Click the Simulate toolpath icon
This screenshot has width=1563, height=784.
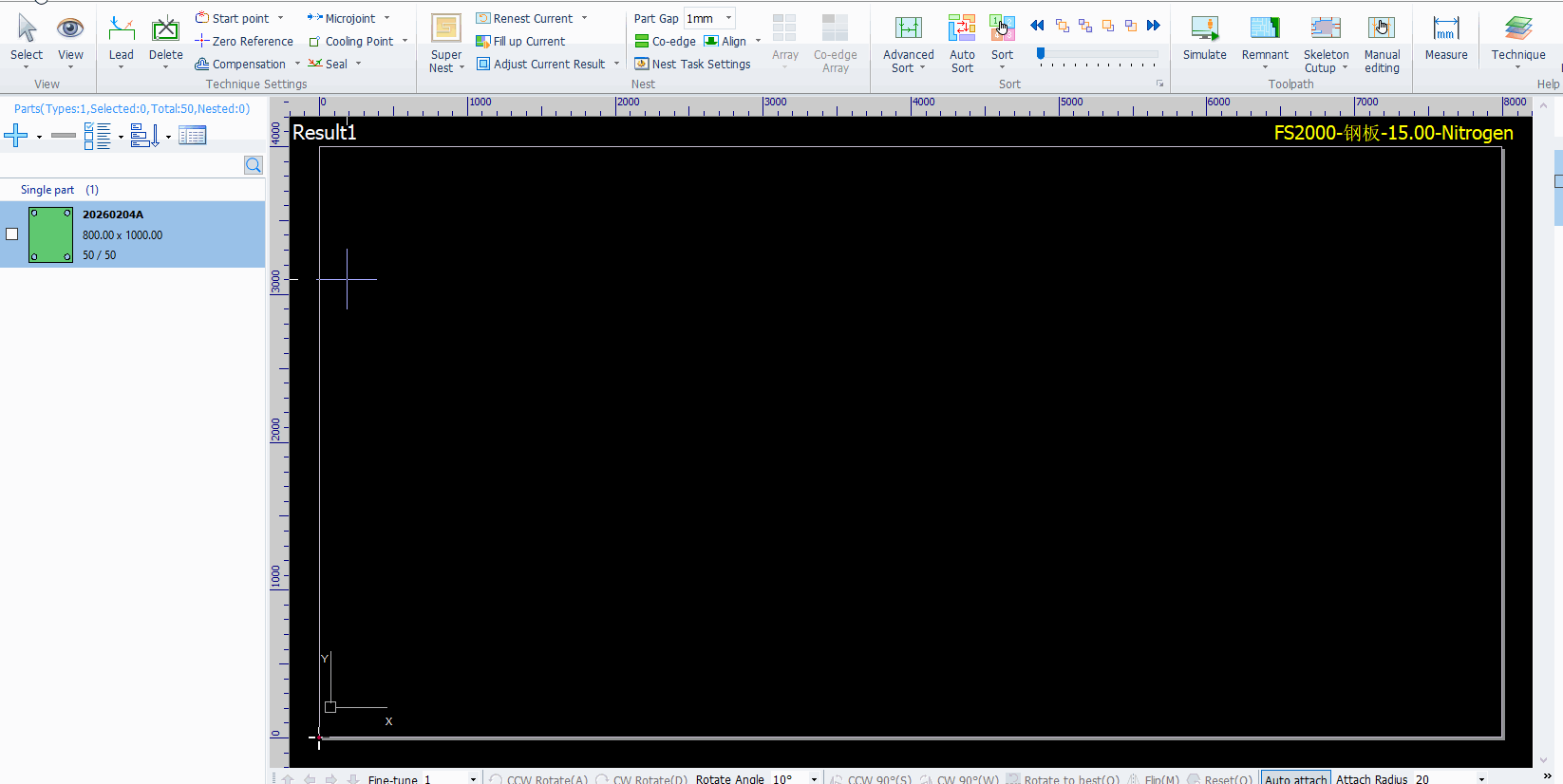click(1204, 29)
